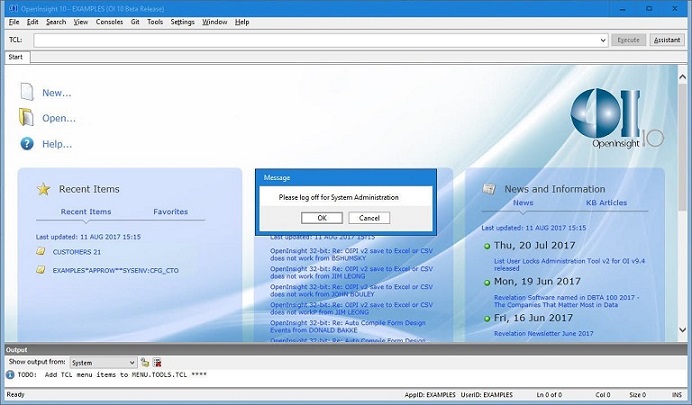Open the Search menu
The width and height of the screenshot is (692, 405).
(x=56, y=22)
